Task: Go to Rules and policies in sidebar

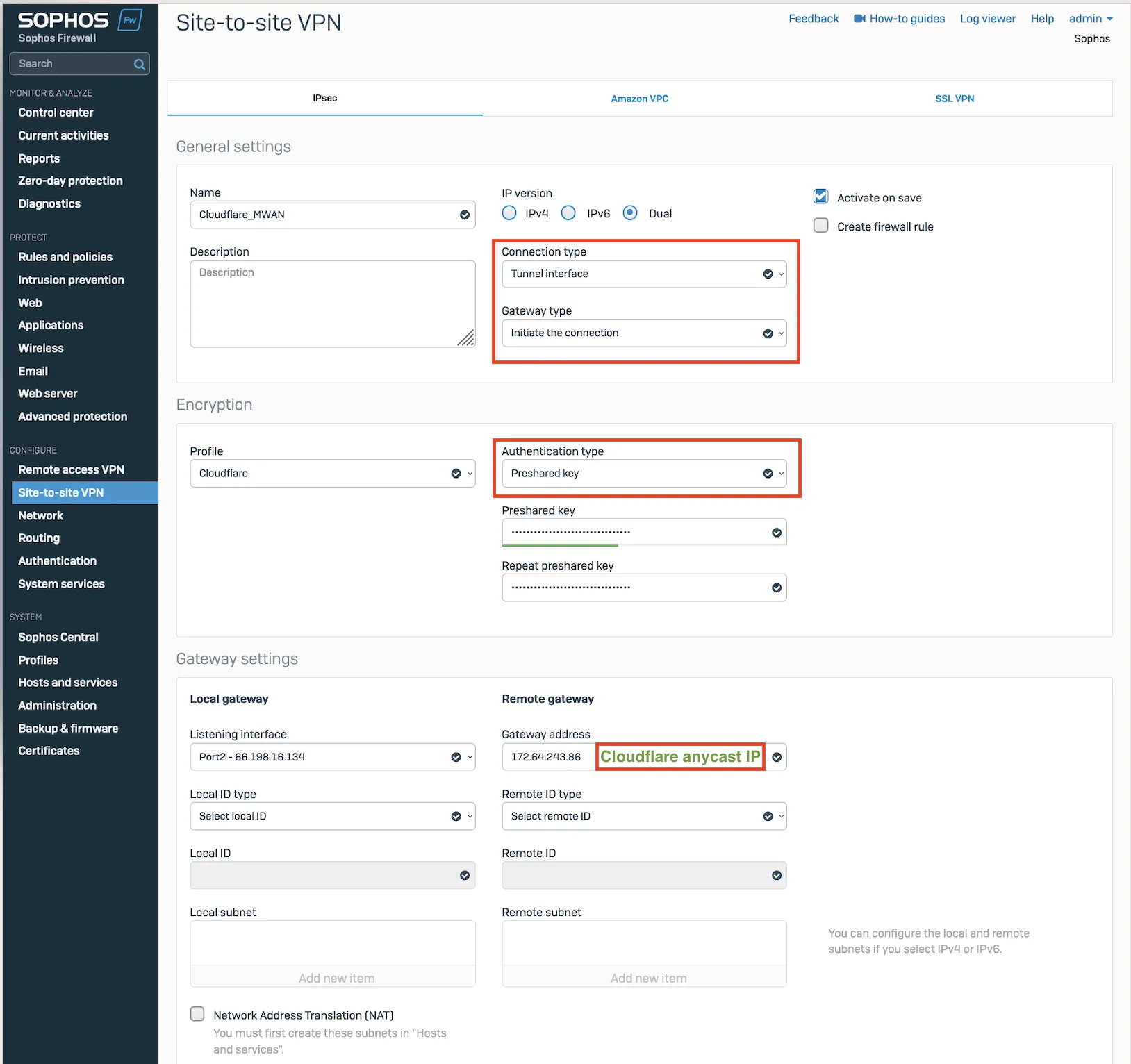Action: 65,257
